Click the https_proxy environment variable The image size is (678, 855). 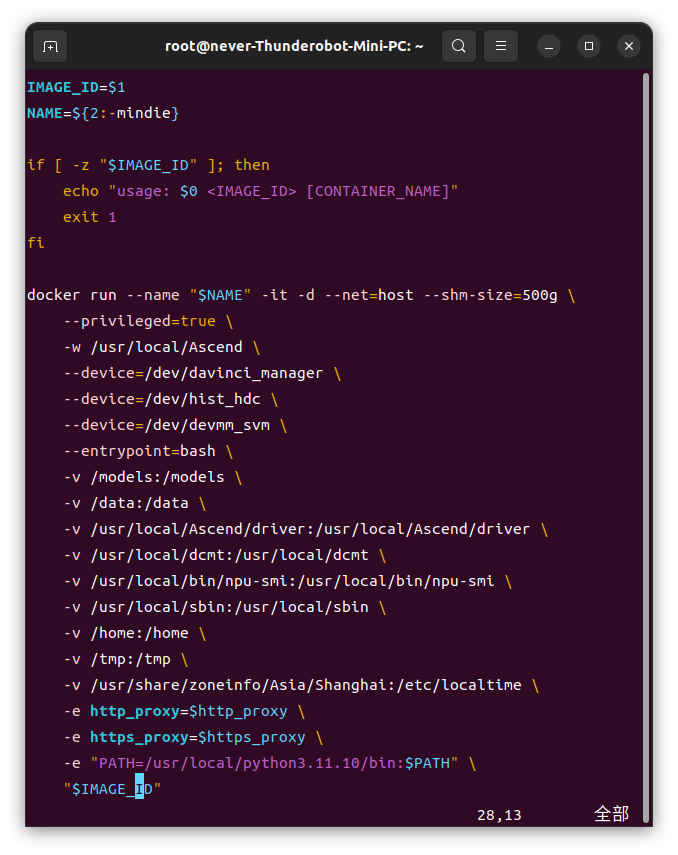(x=139, y=737)
